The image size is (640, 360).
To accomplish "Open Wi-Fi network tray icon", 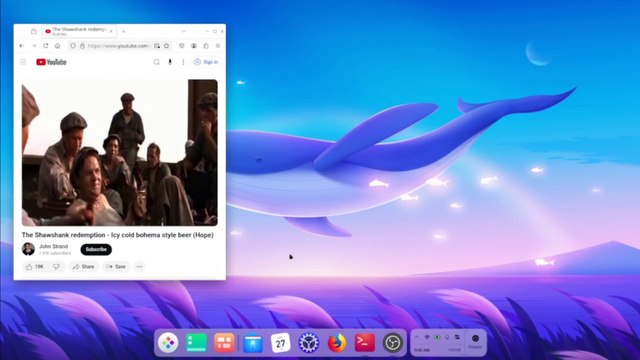I will [x=427, y=337].
